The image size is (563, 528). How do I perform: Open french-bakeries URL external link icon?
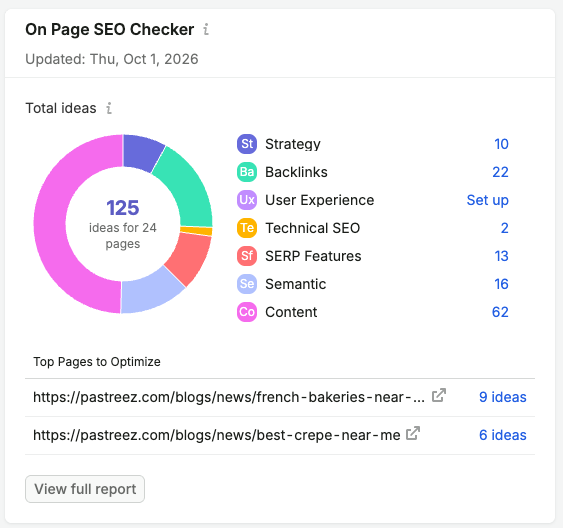[x=439, y=396]
